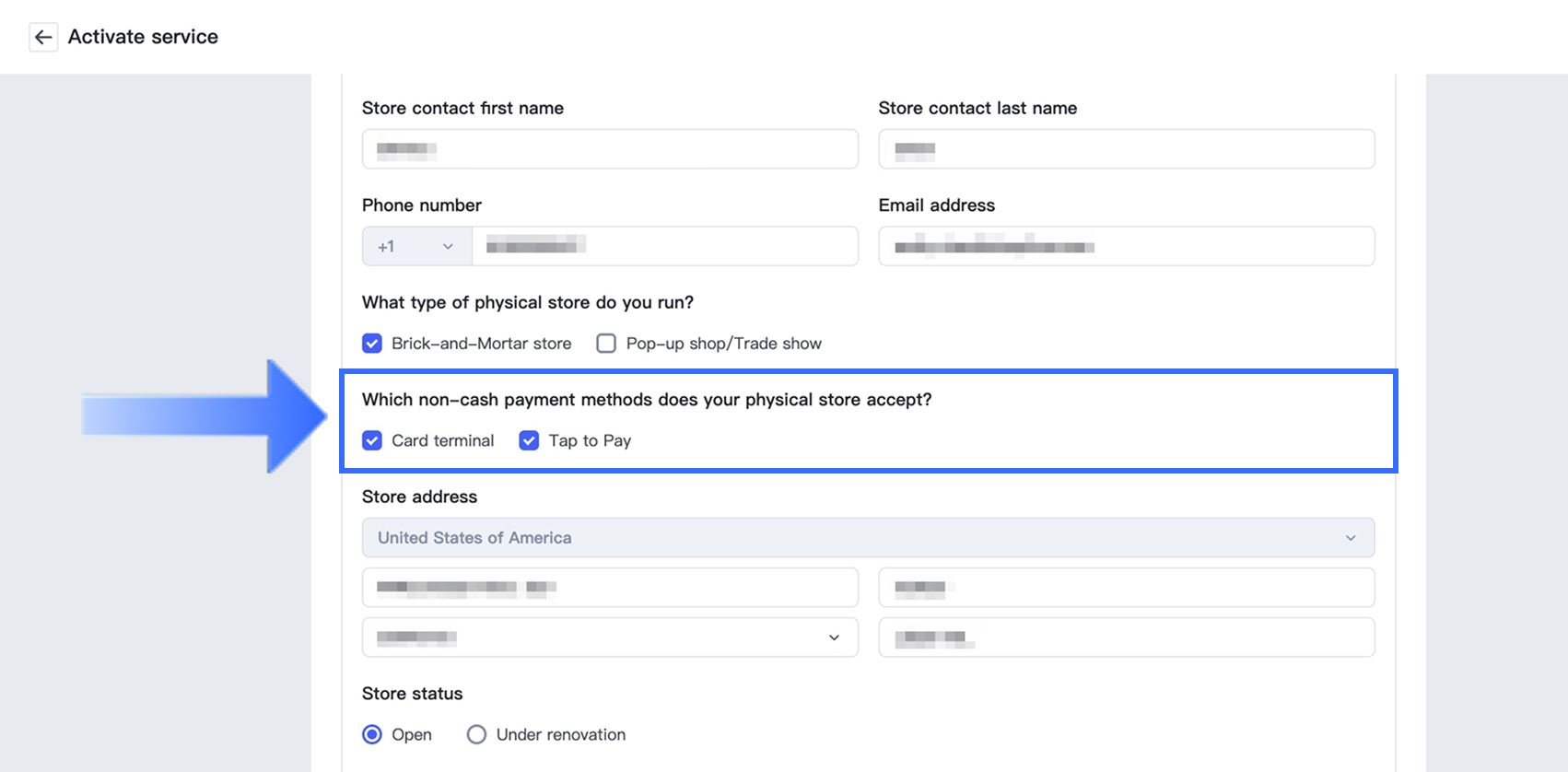Uncheck the Card terminal checkbox

point(372,440)
